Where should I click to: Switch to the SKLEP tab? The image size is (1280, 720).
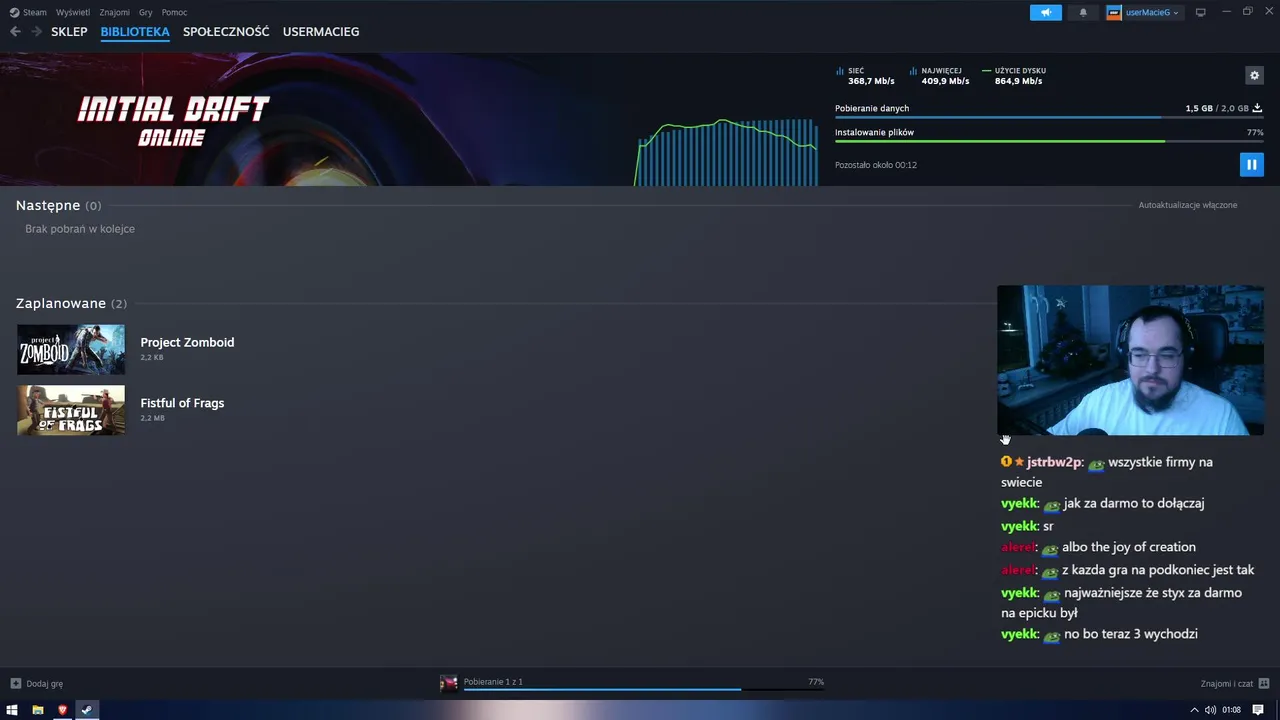click(69, 31)
